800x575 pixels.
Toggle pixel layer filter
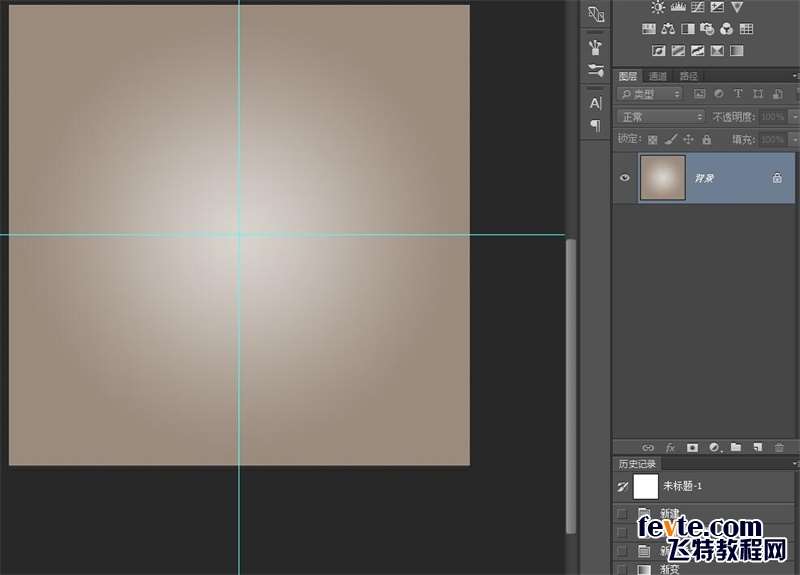click(699, 93)
